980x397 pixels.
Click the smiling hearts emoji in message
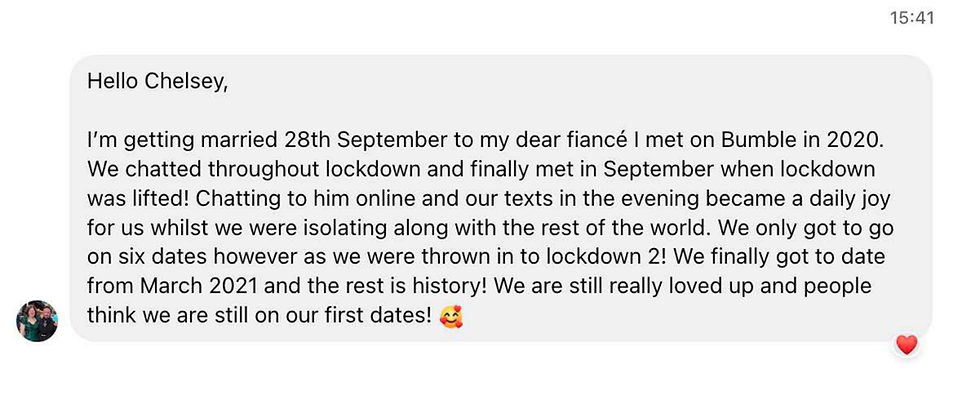pos(451,316)
